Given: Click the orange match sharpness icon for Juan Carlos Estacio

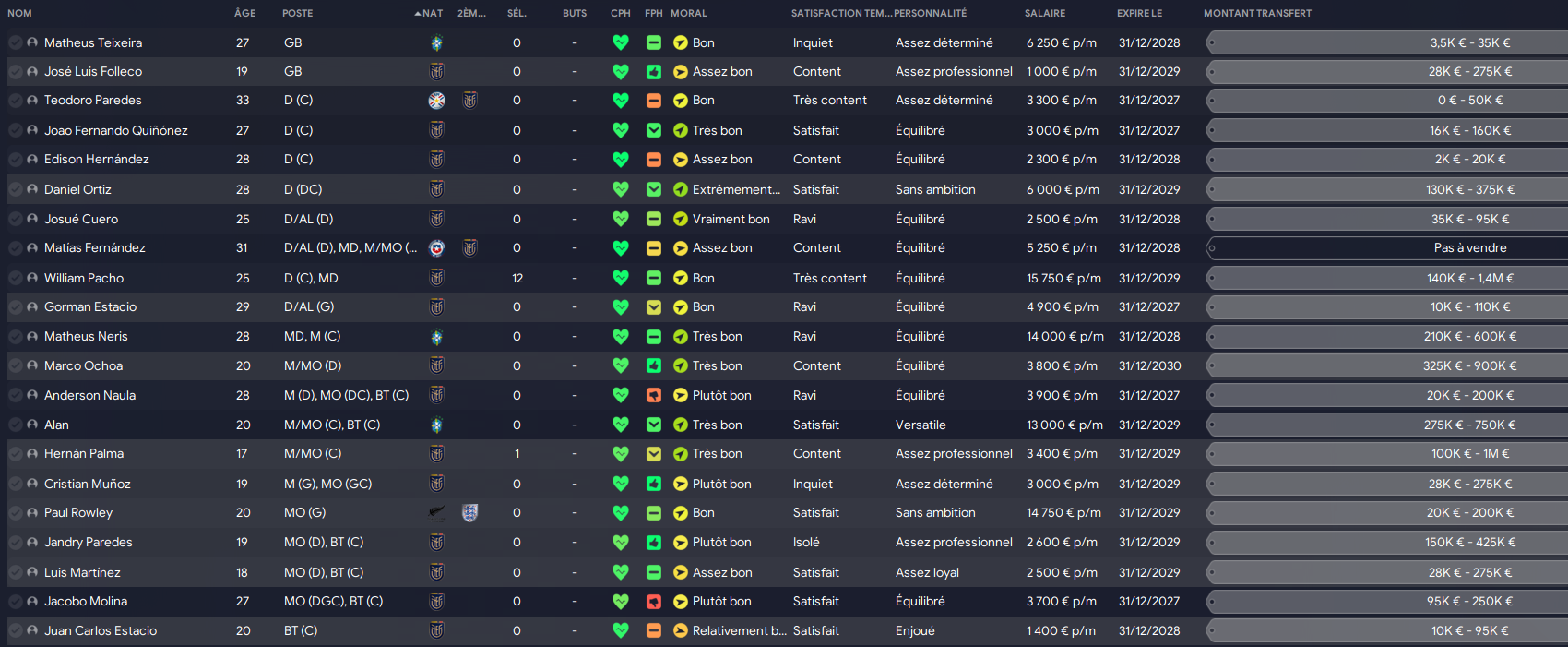Looking at the screenshot, I should pyautogui.click(x=654, y=630).
